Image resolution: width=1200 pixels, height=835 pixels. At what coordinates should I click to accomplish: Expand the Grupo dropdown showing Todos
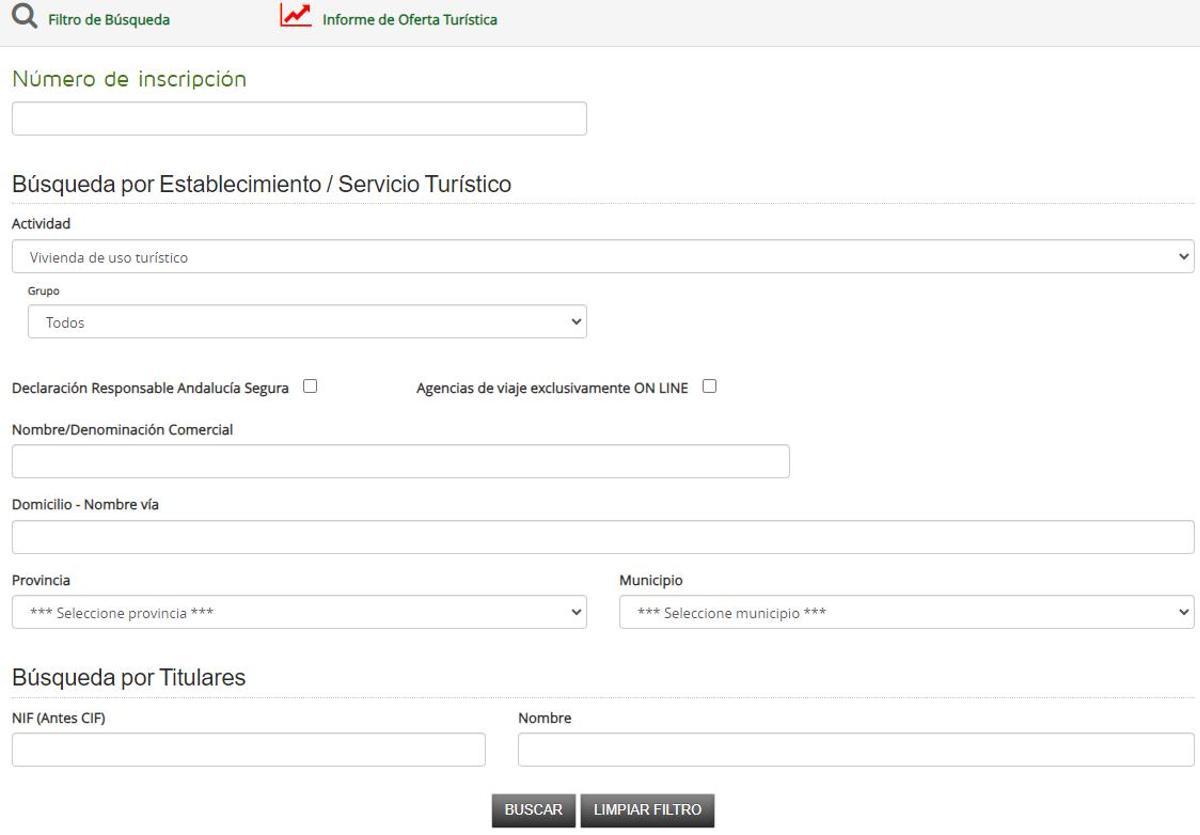pos(307,321)
